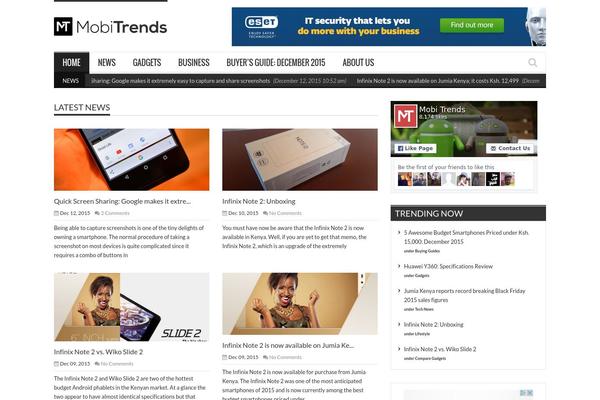Open the Infinix Note 2 box thumbnail image
The height and width of the screenshot is (400, 600).
tap(300, 160)
